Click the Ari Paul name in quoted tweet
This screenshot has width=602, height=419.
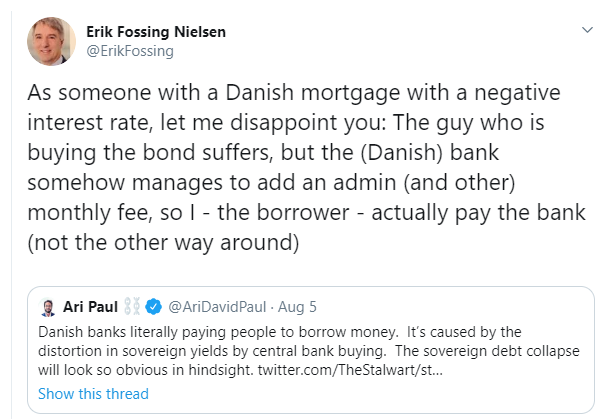tap(90, 307)
